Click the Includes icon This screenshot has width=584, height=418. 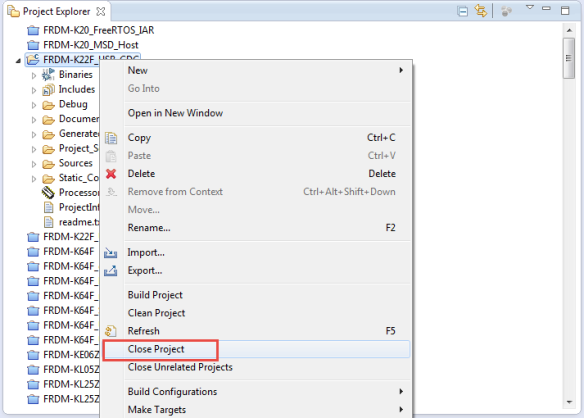(x=48, y=90)
